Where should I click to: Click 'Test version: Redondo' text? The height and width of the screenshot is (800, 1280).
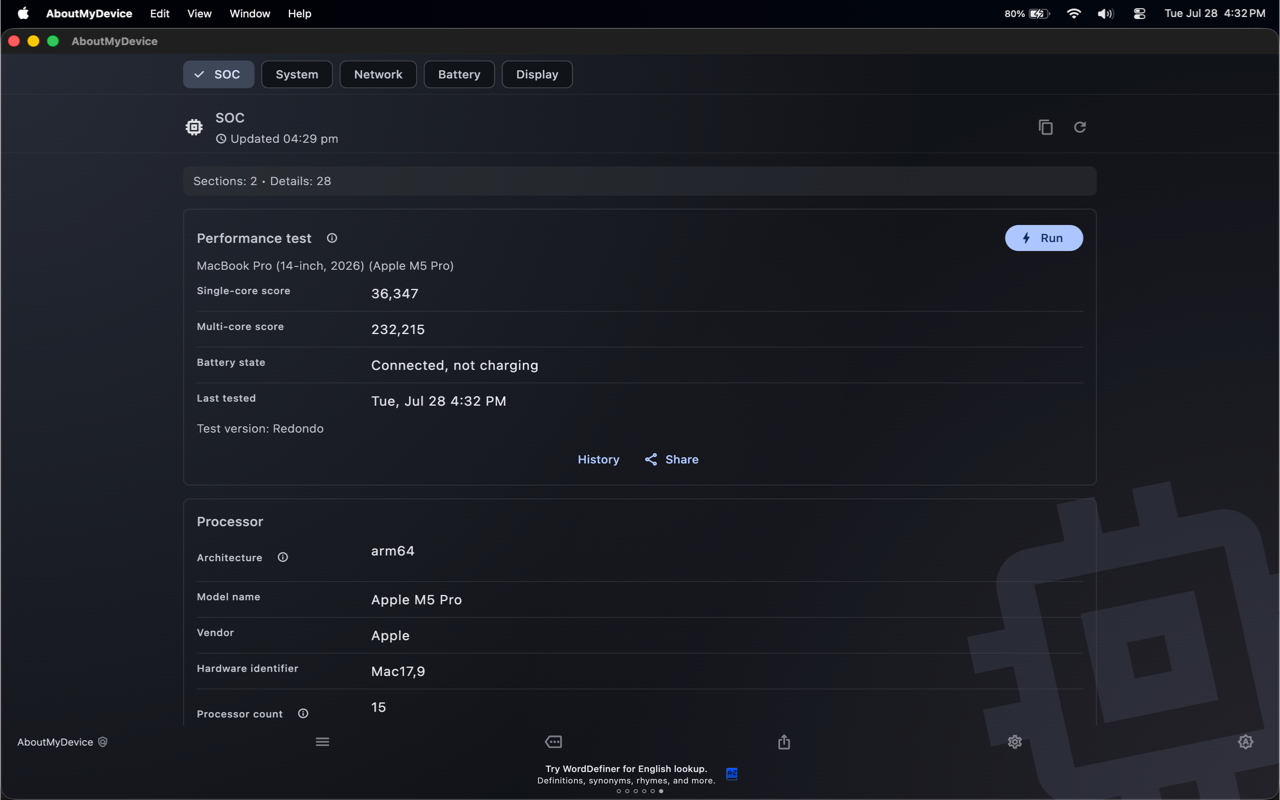pyautogui.click(x=260, y=429)
